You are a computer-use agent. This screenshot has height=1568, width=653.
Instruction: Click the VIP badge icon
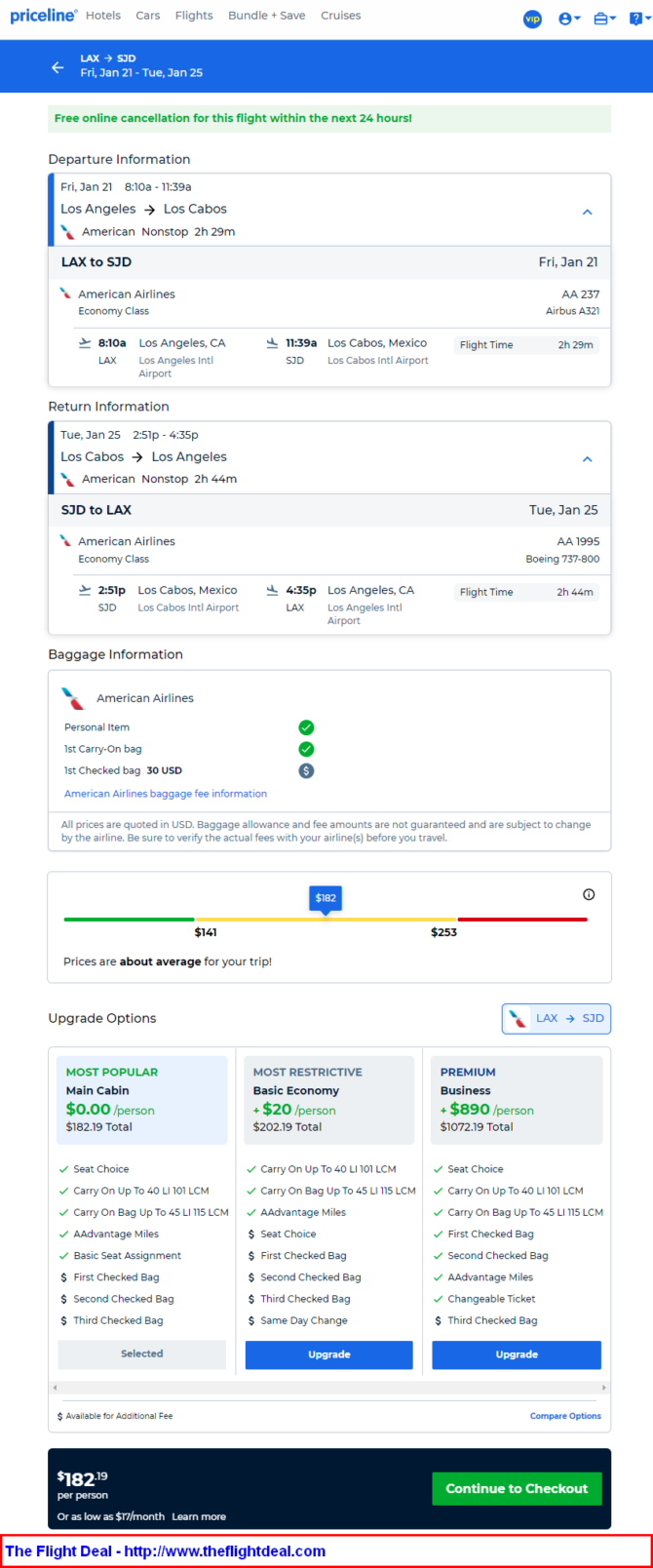point(532,19)
